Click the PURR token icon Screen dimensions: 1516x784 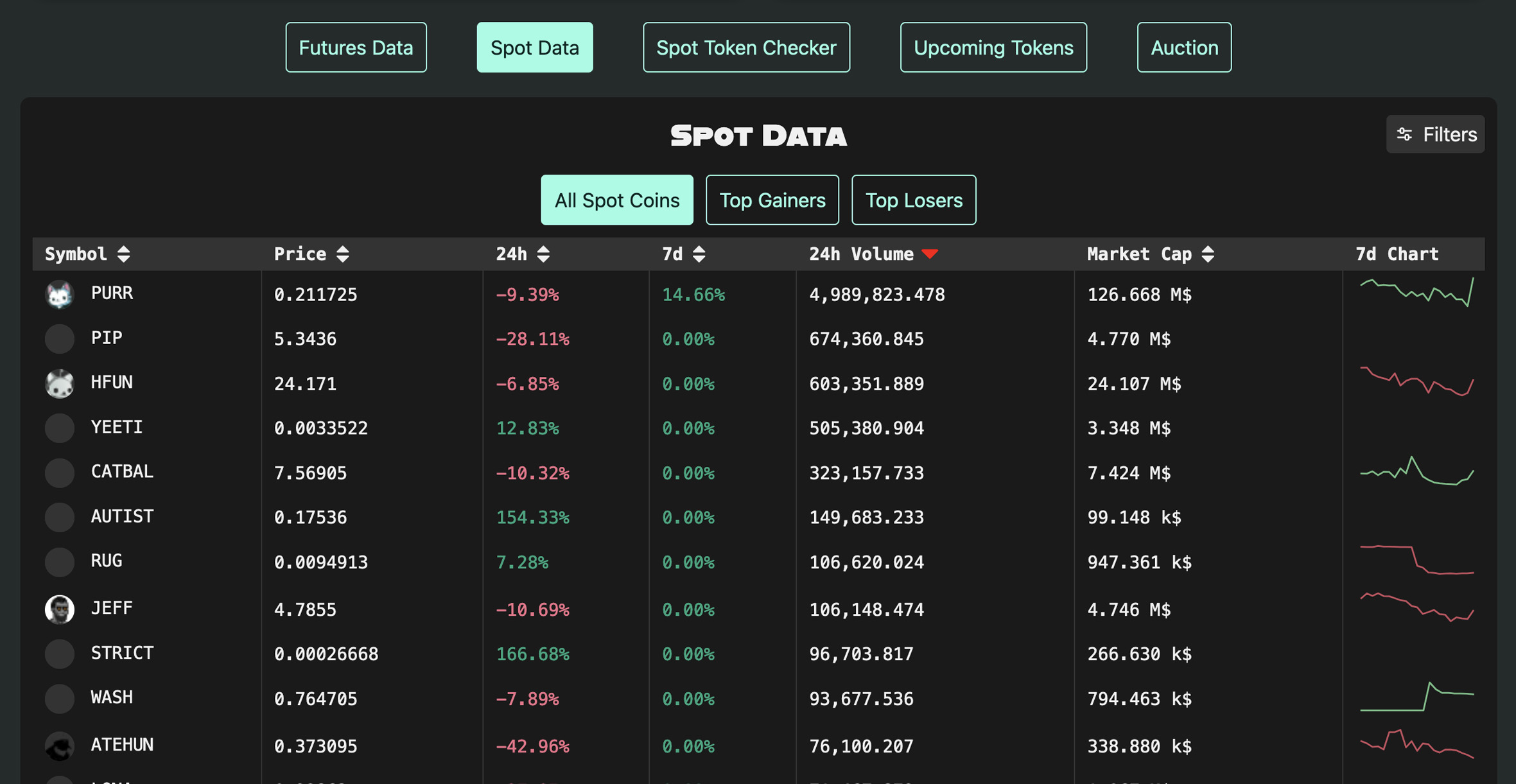[x=59, y=295]
